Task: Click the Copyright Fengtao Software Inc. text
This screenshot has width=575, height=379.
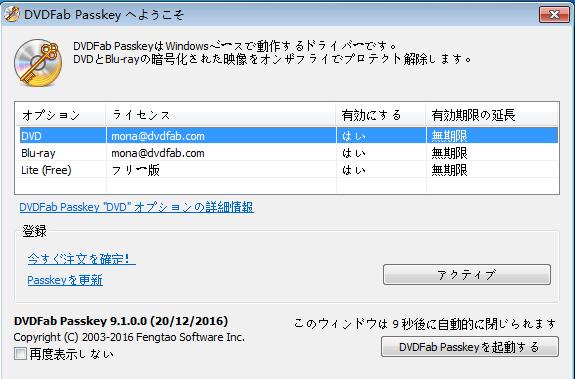Action: pyautogui.click(x=129, y=337)
